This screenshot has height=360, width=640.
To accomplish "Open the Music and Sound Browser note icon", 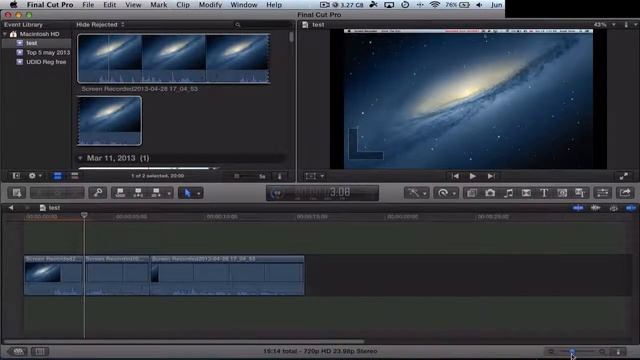I will click(x=508, y=193).
